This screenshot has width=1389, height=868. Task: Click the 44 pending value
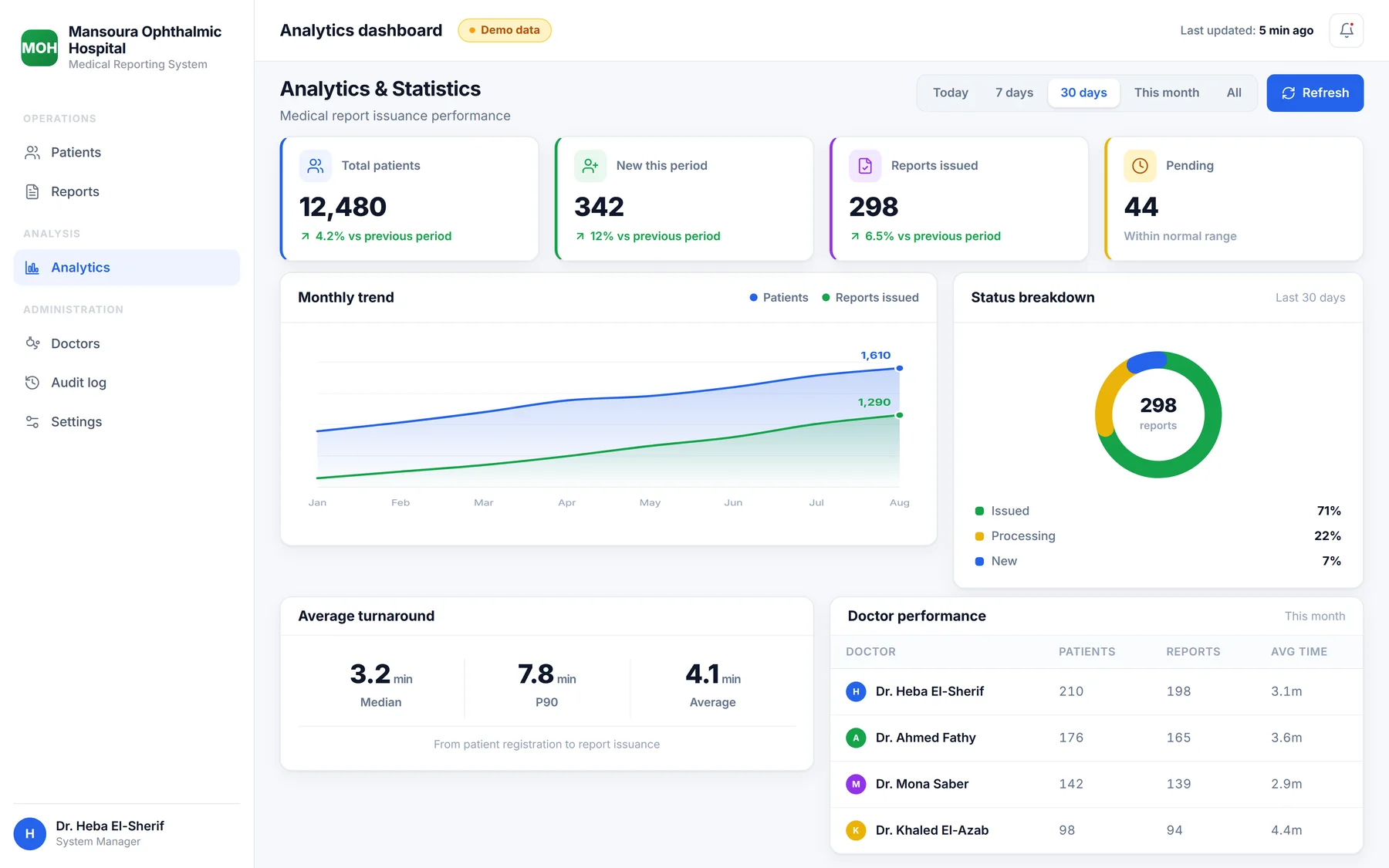click(1141, 207)
